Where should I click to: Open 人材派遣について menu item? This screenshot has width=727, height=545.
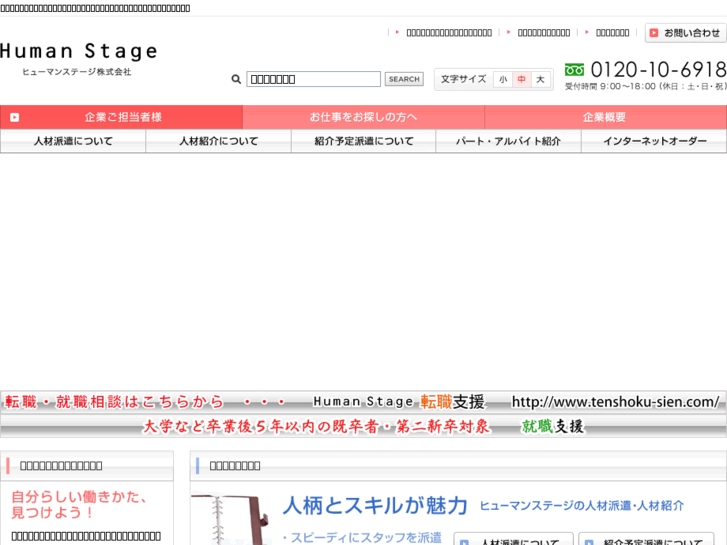point(73,141)
